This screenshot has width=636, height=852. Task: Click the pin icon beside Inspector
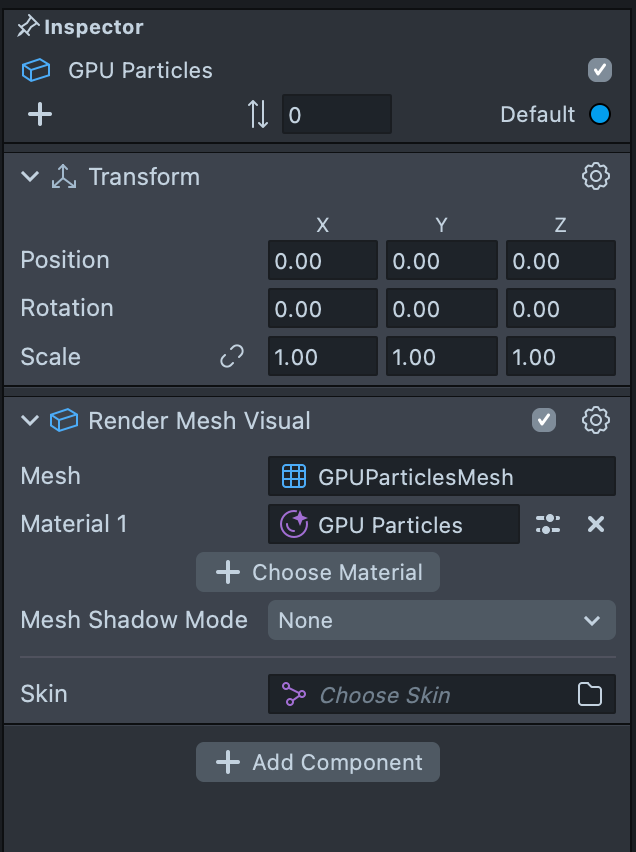(28, 28)
